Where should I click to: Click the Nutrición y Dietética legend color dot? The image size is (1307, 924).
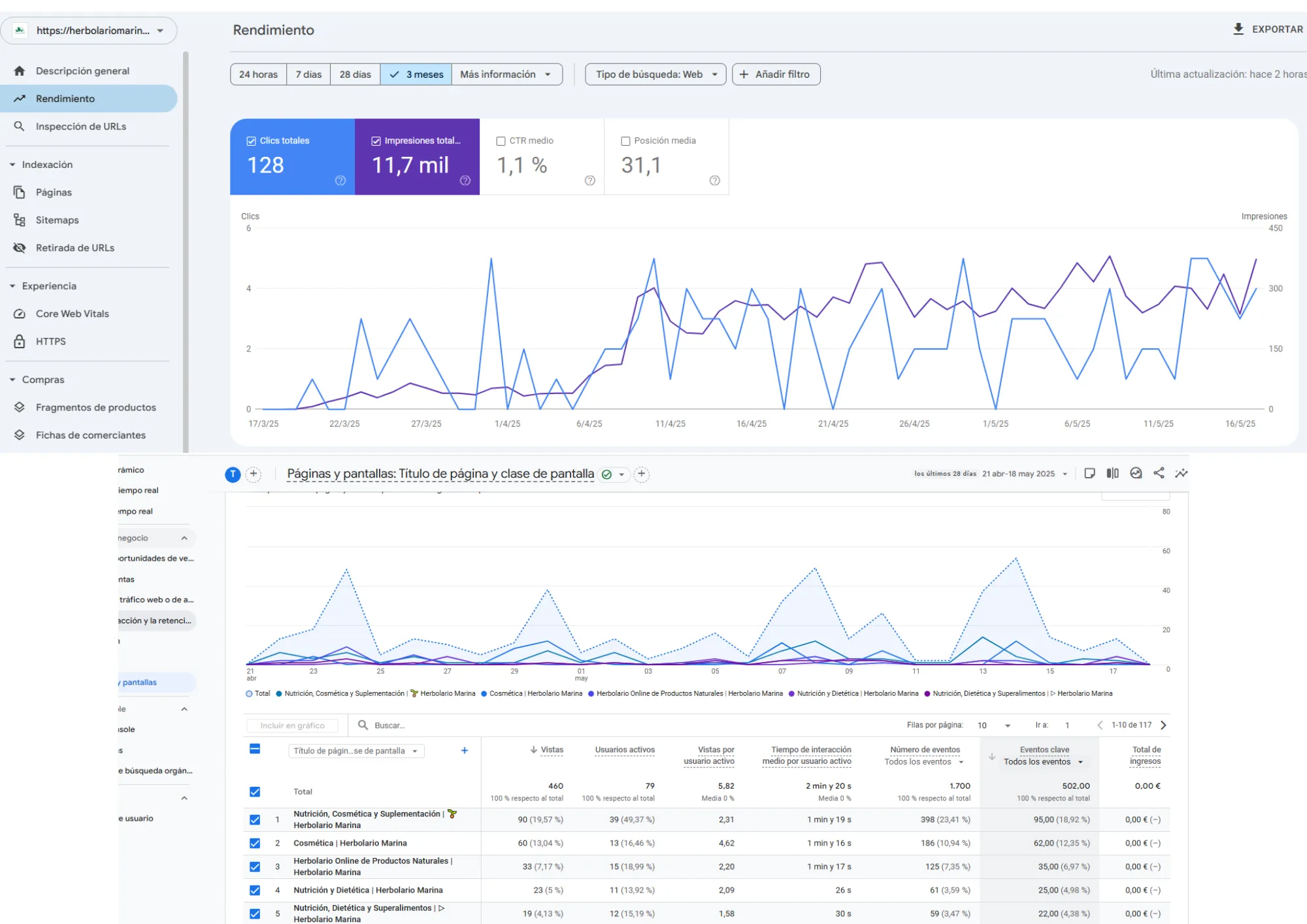[x=791, y=693]
